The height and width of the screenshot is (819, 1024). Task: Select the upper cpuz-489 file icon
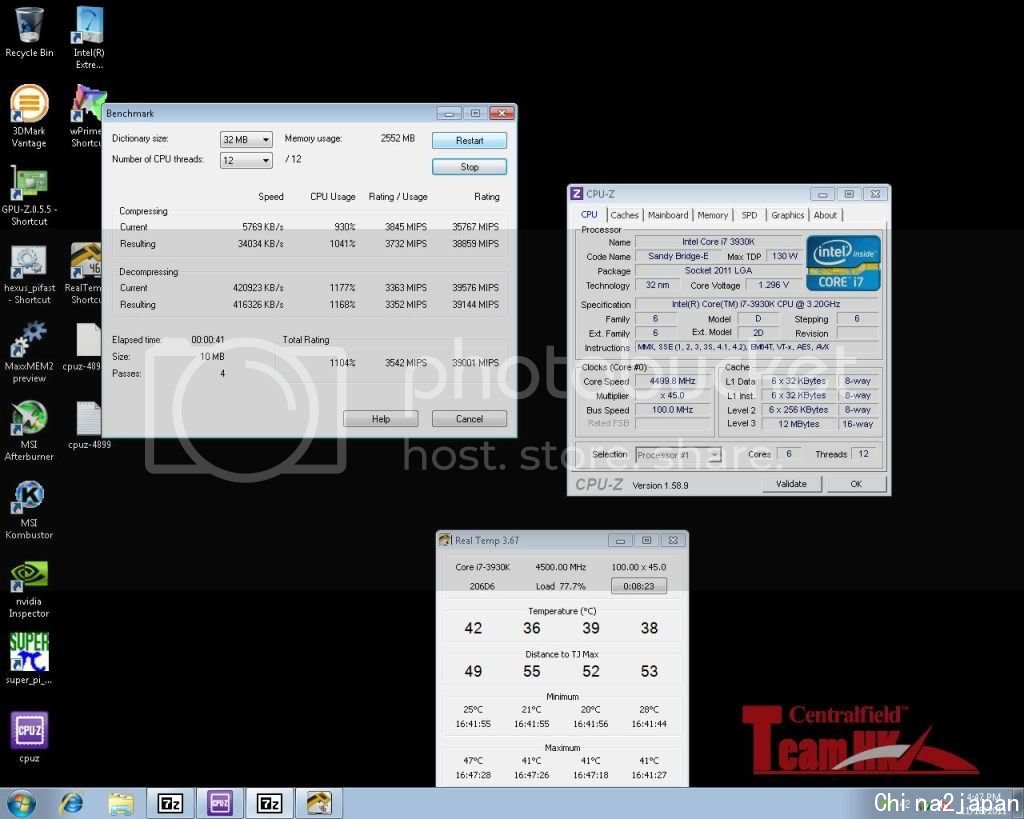[85, 347]
